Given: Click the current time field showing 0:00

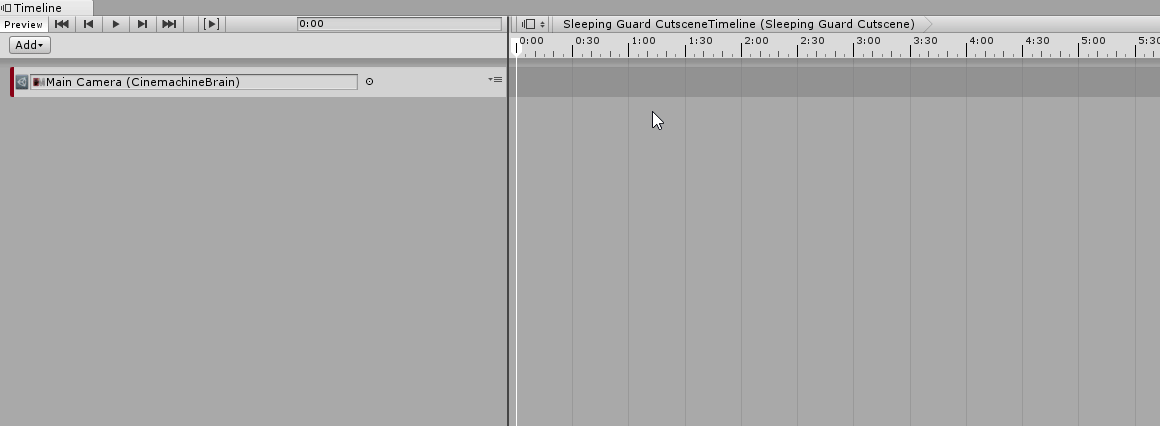Looking at the screenshot, I should click(x=399, y=24).
